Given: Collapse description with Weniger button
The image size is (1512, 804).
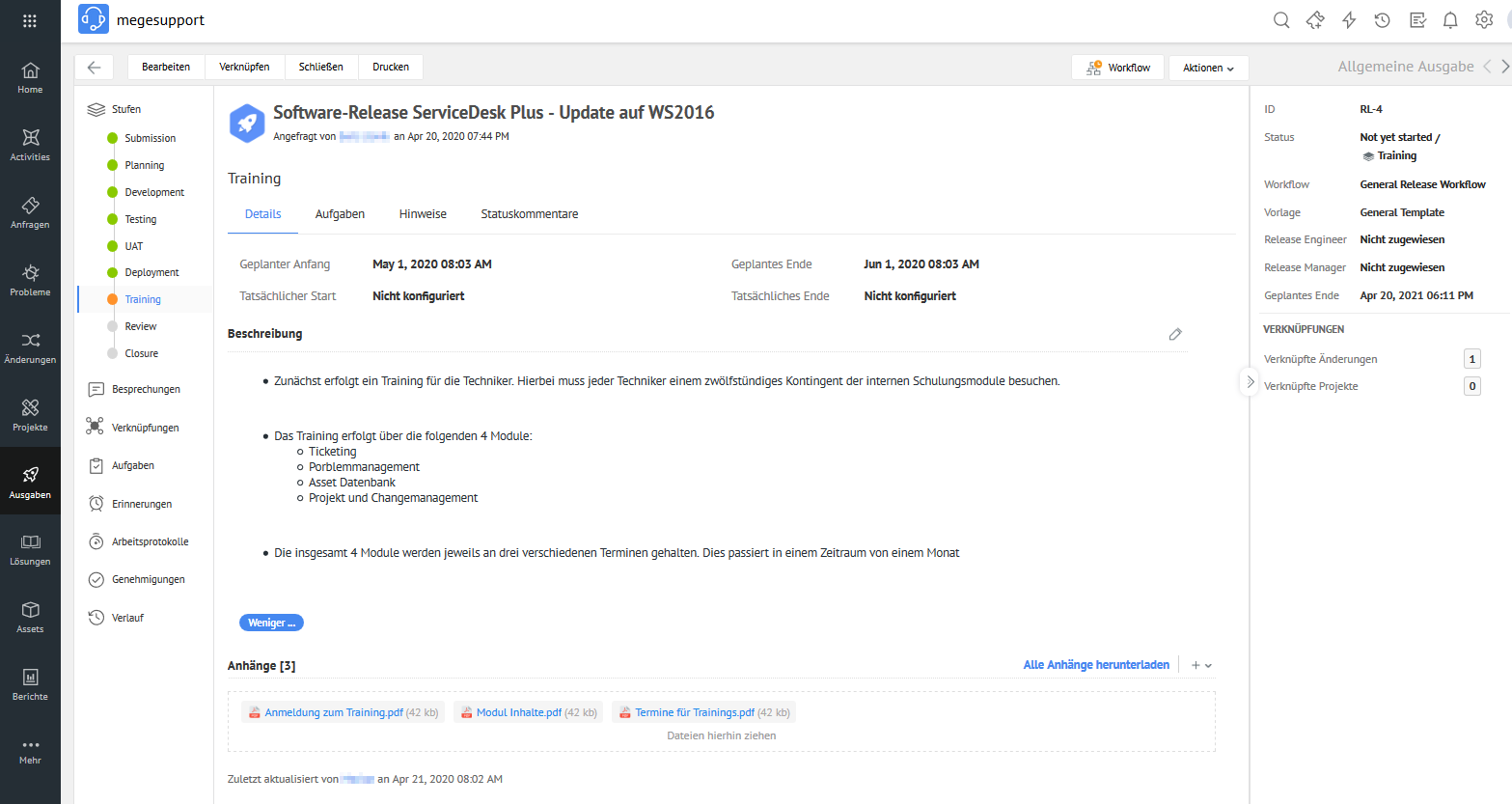Looking at the screenshot, I should [x=271, y=623].
